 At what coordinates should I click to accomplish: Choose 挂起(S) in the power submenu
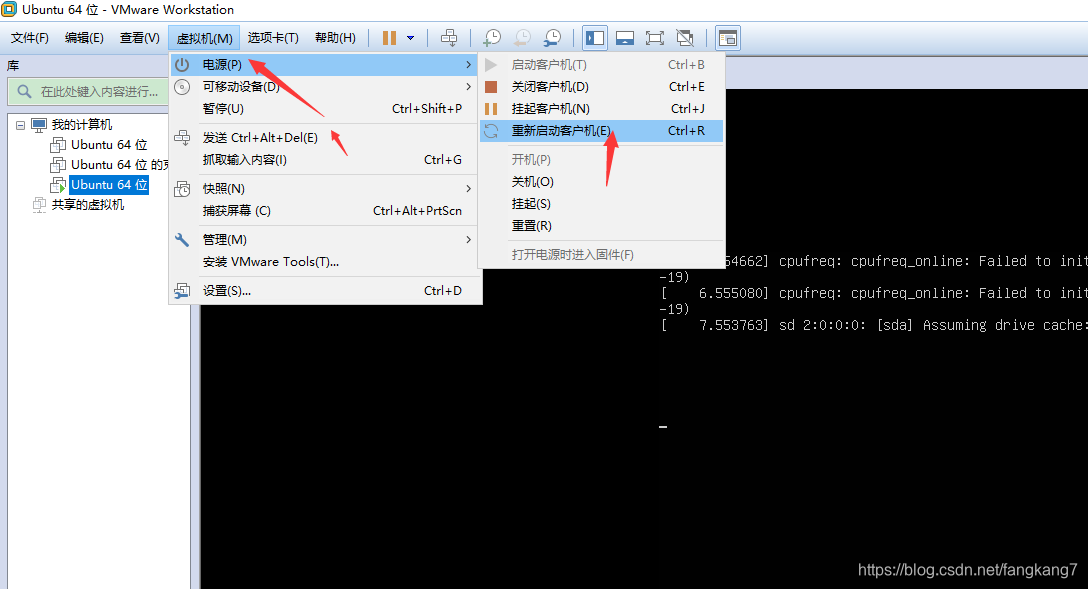pyautogui.click(x=601, y=204)
